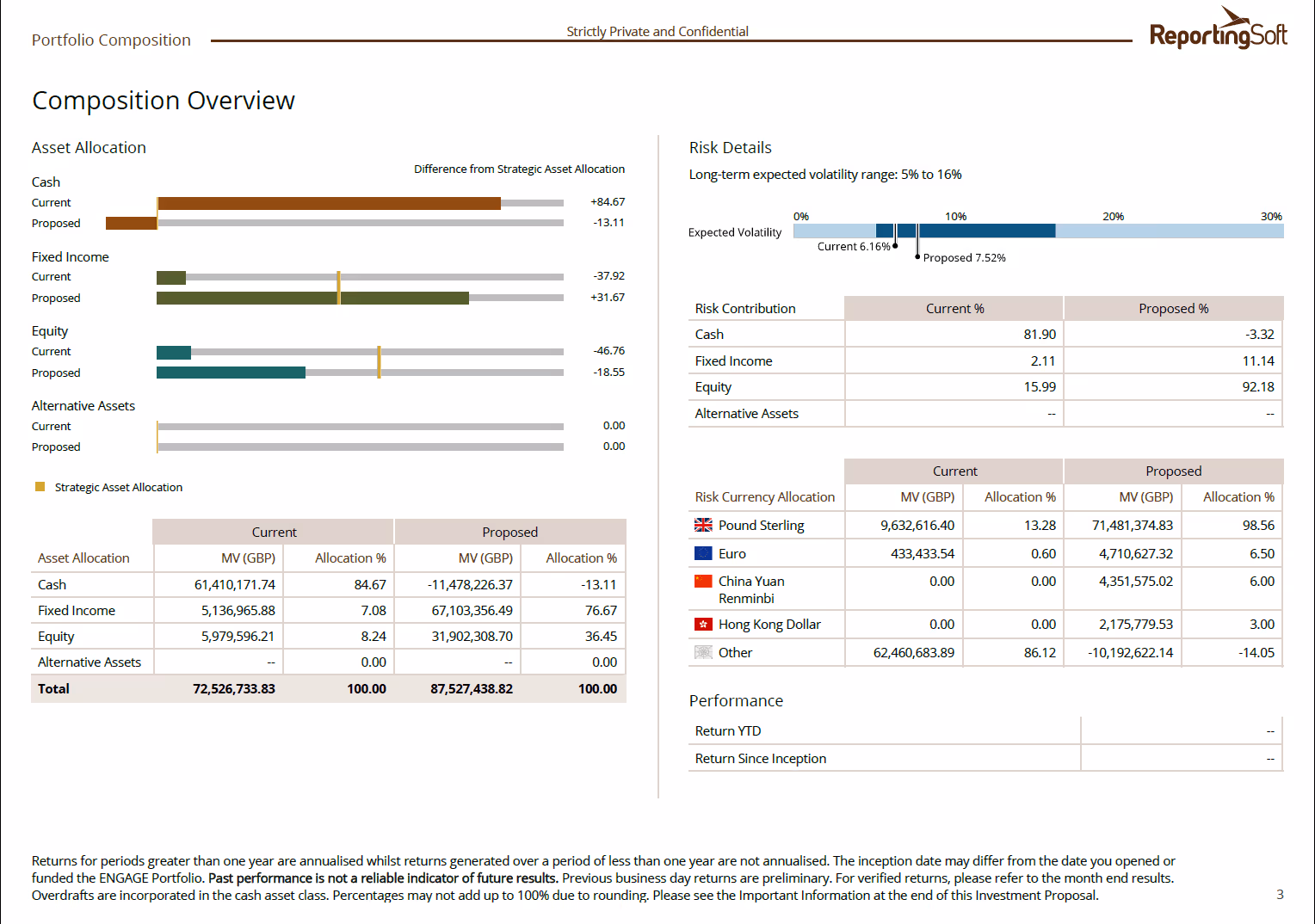Click the Strategic Asset Allocation legend swatch
The image size is (1315, 924).
coord(40,487)
